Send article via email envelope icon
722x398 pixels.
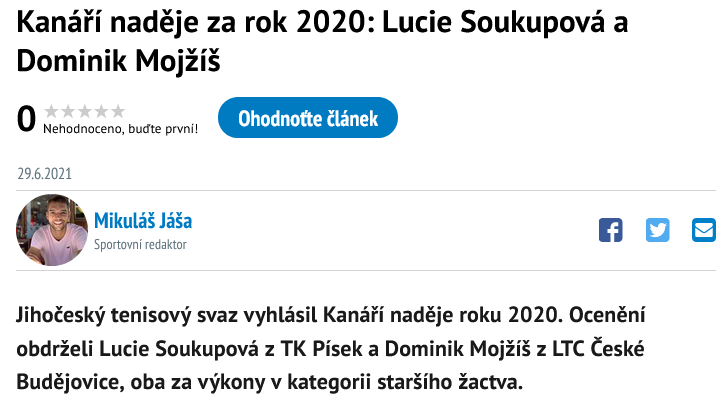tap(704, 230)
